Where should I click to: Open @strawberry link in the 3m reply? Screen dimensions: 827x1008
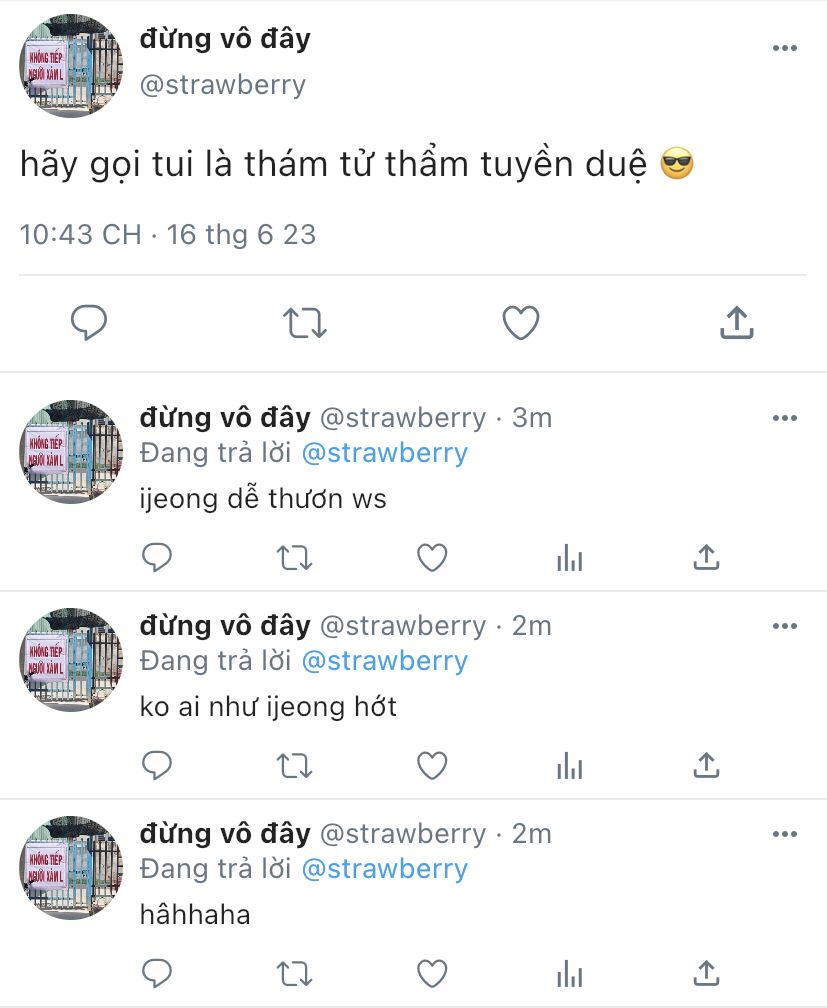point(385,453)
